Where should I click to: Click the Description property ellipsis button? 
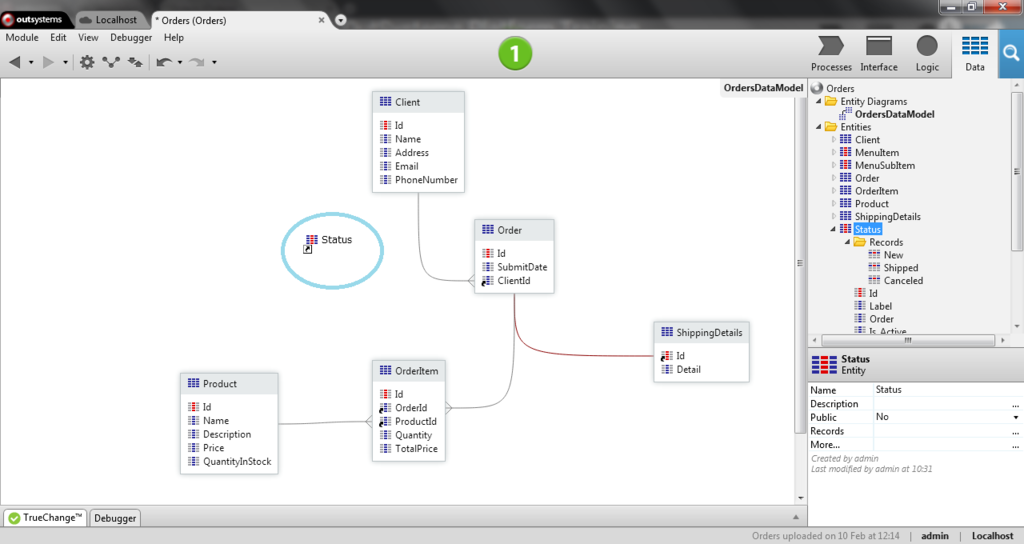click(x=1016, y=404)
